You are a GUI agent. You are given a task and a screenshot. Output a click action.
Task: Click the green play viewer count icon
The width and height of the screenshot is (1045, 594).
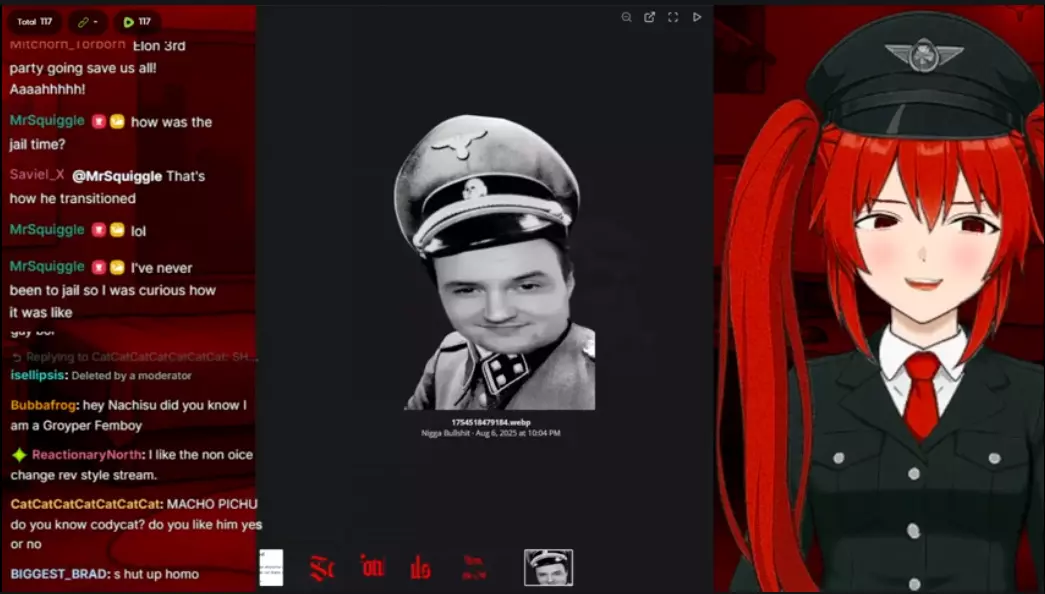click(x=129, y=22)
